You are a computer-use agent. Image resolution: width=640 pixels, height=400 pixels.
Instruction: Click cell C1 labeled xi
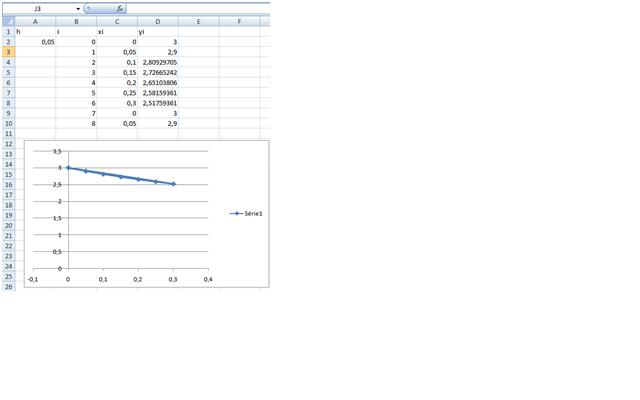pyautogui.click(x=117, y=32)
